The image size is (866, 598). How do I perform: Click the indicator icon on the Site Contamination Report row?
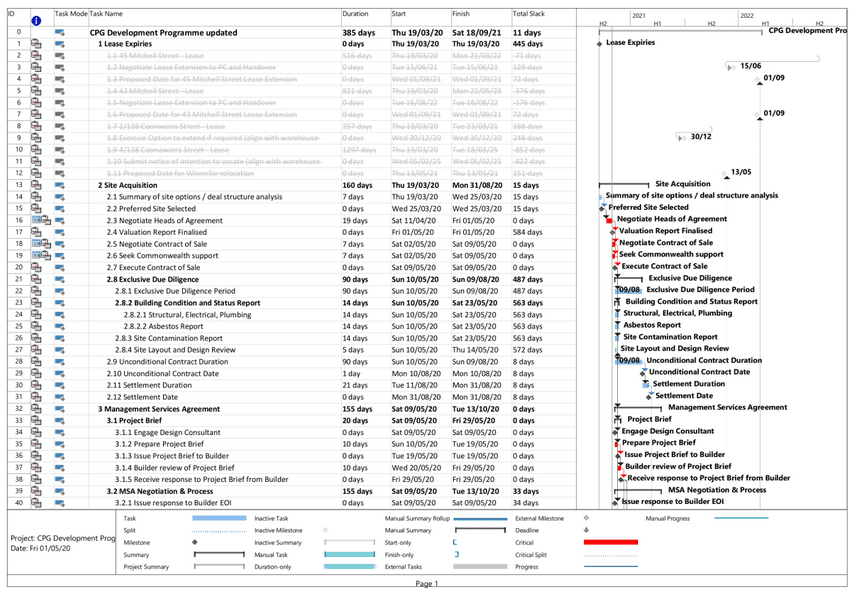pos(36,338)
